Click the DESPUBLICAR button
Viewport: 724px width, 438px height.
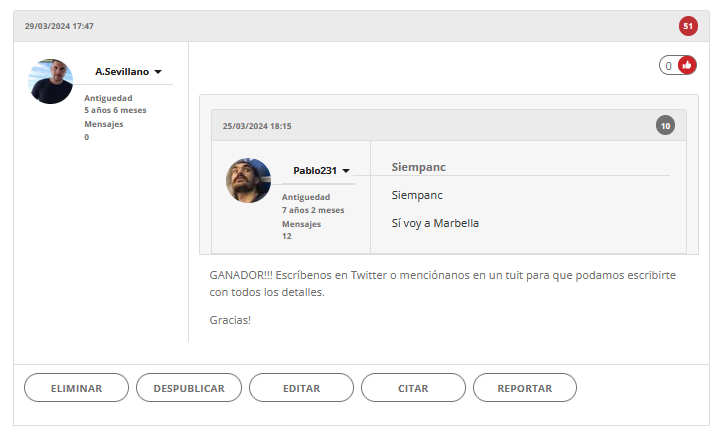tap(189, 388)
